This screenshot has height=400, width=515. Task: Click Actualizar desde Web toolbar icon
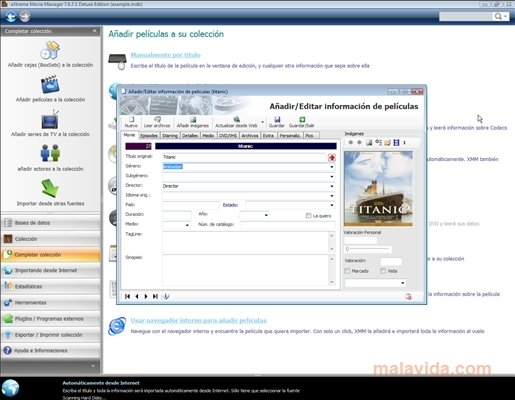coord(236,119)
